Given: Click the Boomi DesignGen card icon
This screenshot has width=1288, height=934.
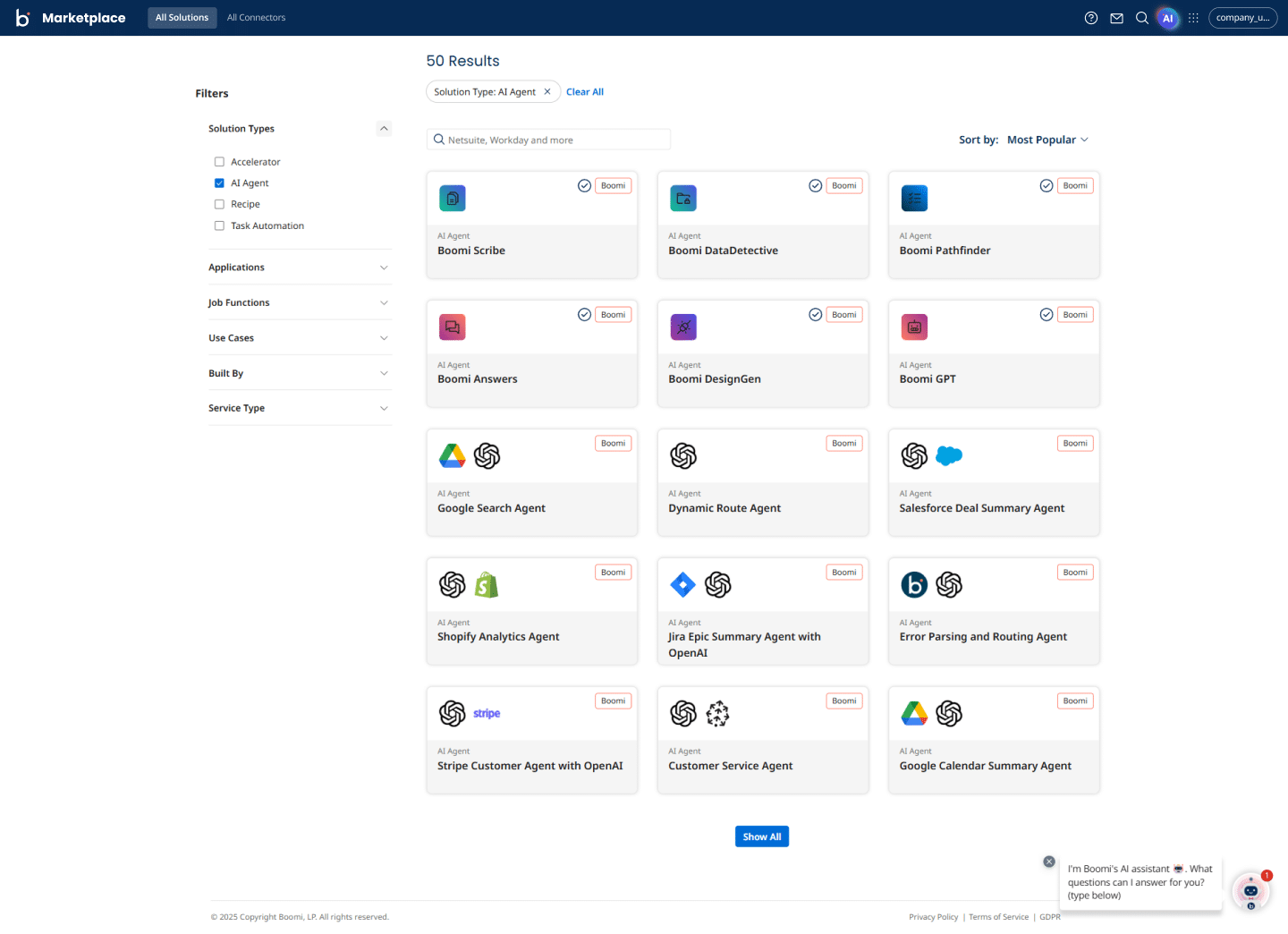Looking at the screenshot, I should 683,327.
